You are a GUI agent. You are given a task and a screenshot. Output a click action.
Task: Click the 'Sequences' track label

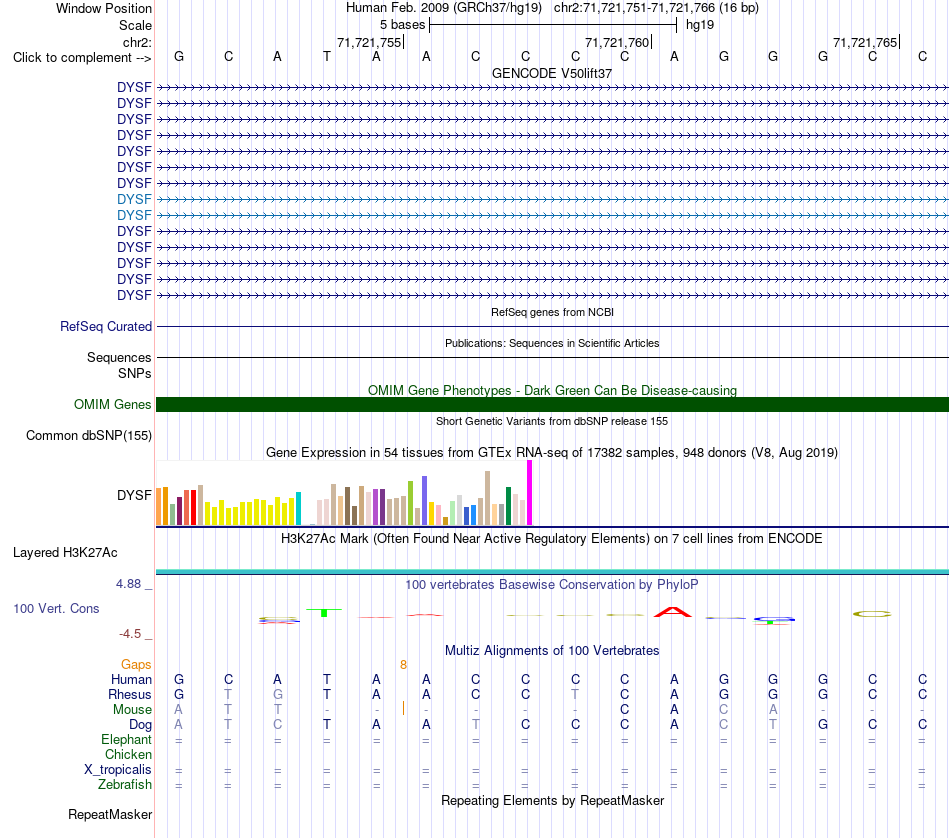pyautogui.click(x=119, y=357)
